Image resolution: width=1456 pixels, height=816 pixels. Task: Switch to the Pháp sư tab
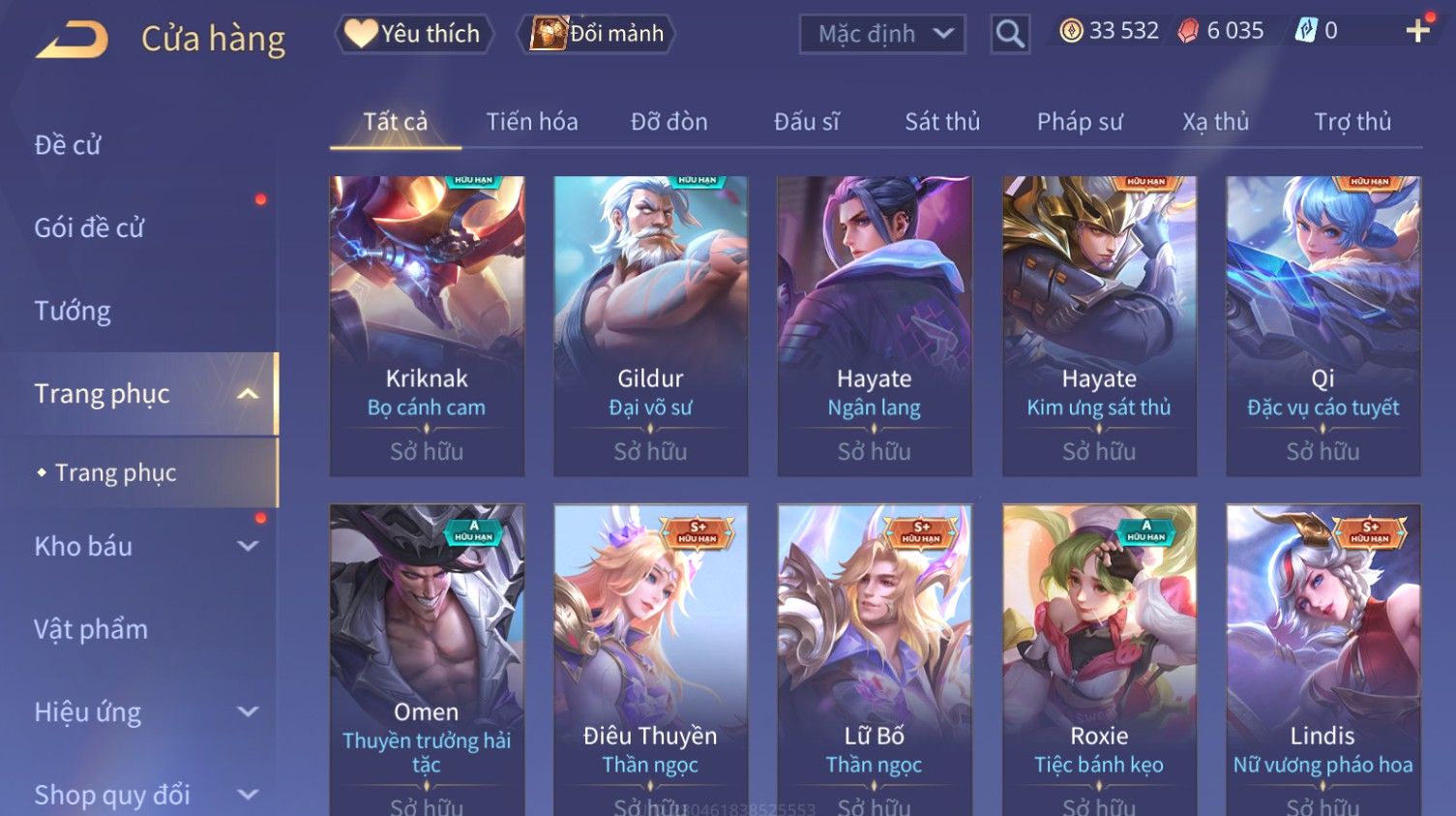[x=1080, y=122]
